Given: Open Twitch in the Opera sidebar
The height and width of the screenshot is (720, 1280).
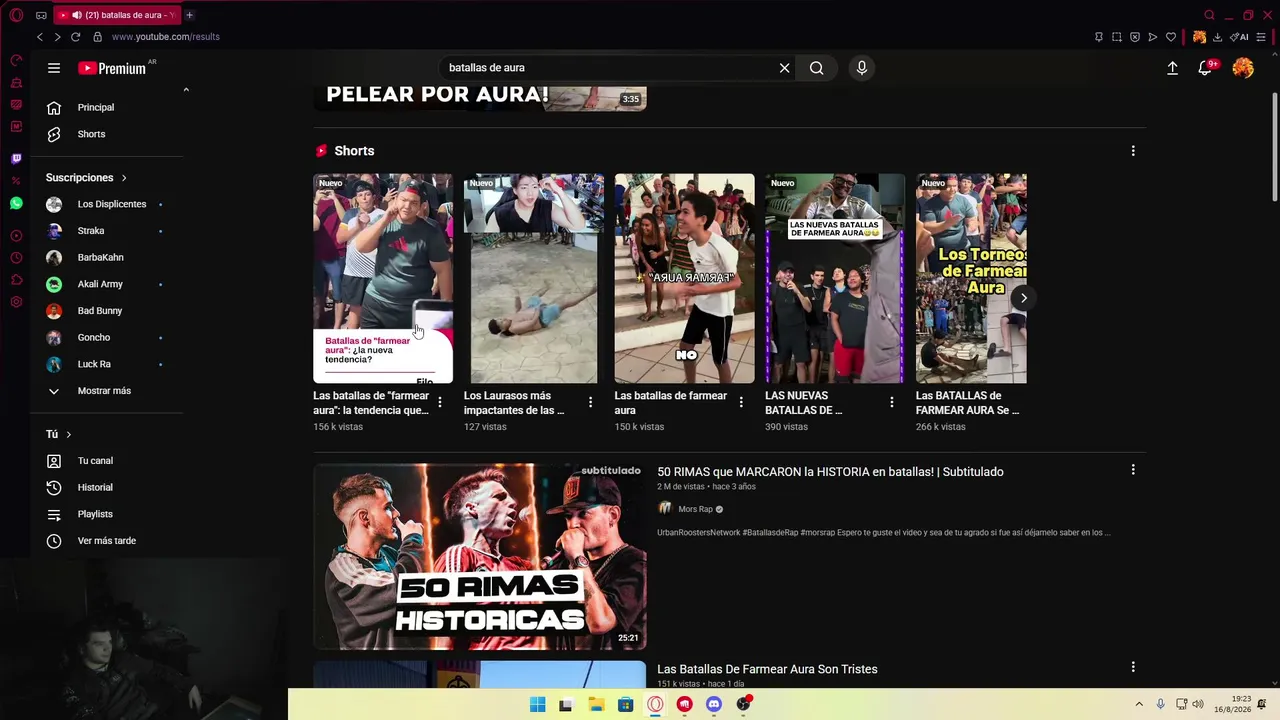Looking at the screenshot, I should coord(16,158).
